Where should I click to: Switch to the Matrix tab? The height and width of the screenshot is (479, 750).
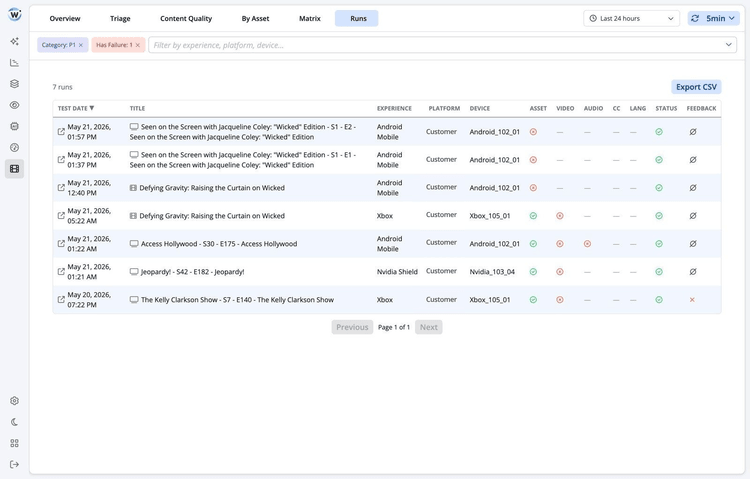coord(310,18)
